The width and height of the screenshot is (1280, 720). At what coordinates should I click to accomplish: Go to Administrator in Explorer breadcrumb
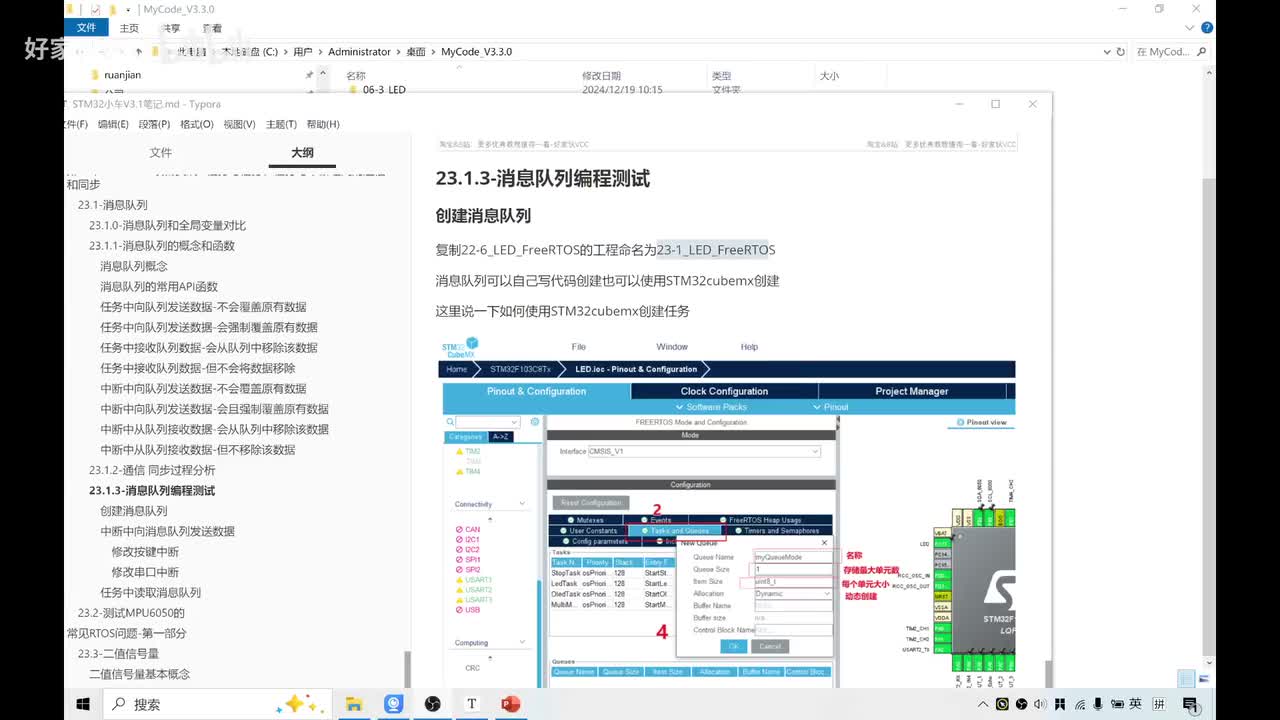pyautogui.click(x=359, y=52)
